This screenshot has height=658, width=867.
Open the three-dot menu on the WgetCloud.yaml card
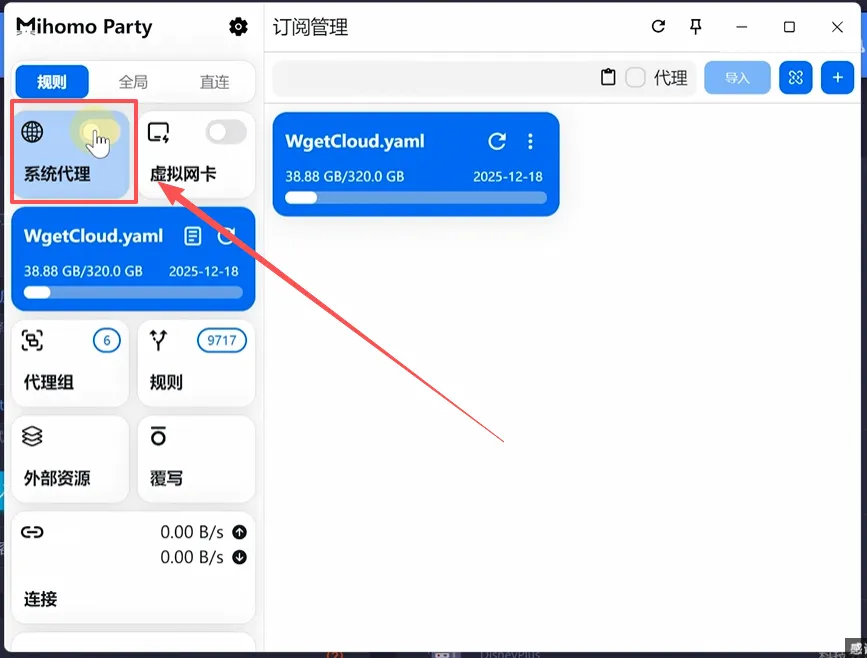point(531,142)
